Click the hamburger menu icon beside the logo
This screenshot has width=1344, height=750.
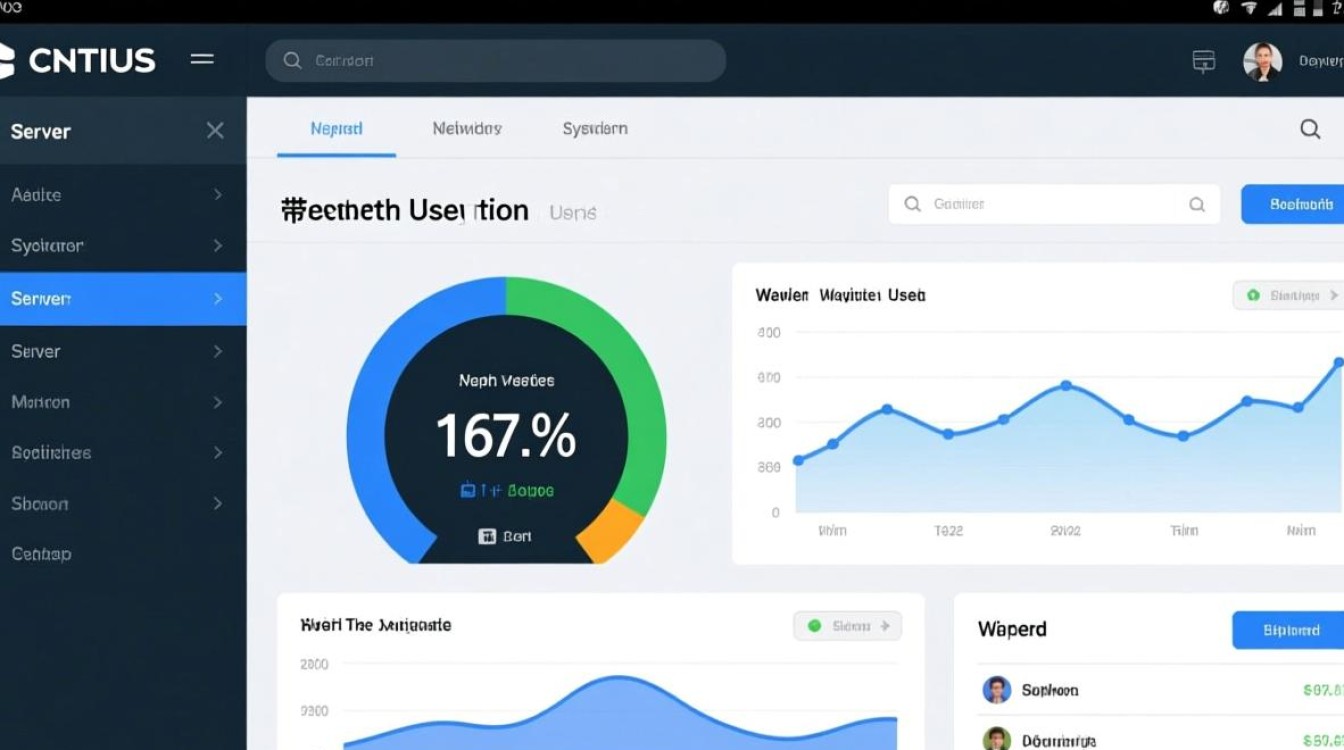[202, 60]
